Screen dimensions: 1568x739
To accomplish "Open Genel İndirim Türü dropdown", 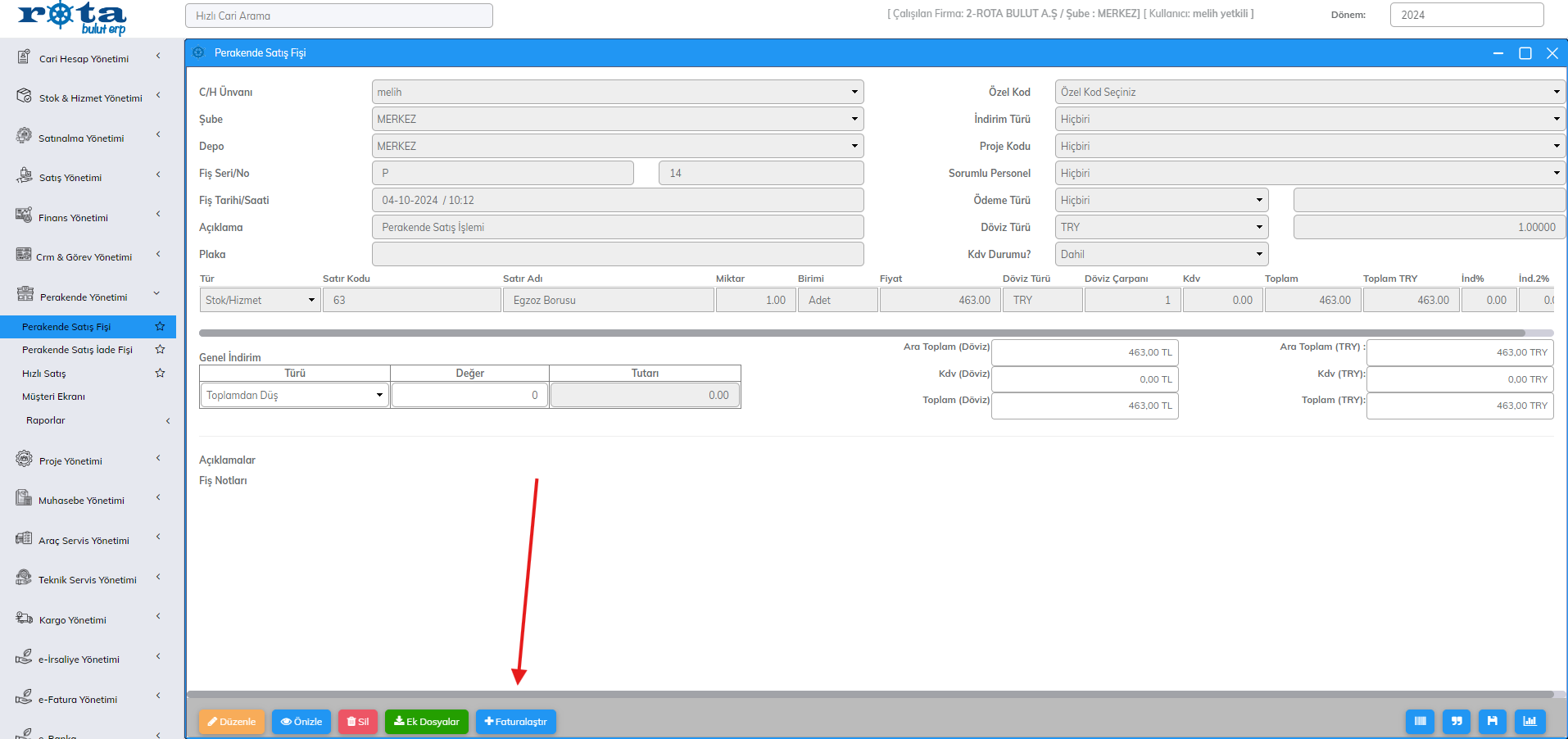I will [294, 395].
